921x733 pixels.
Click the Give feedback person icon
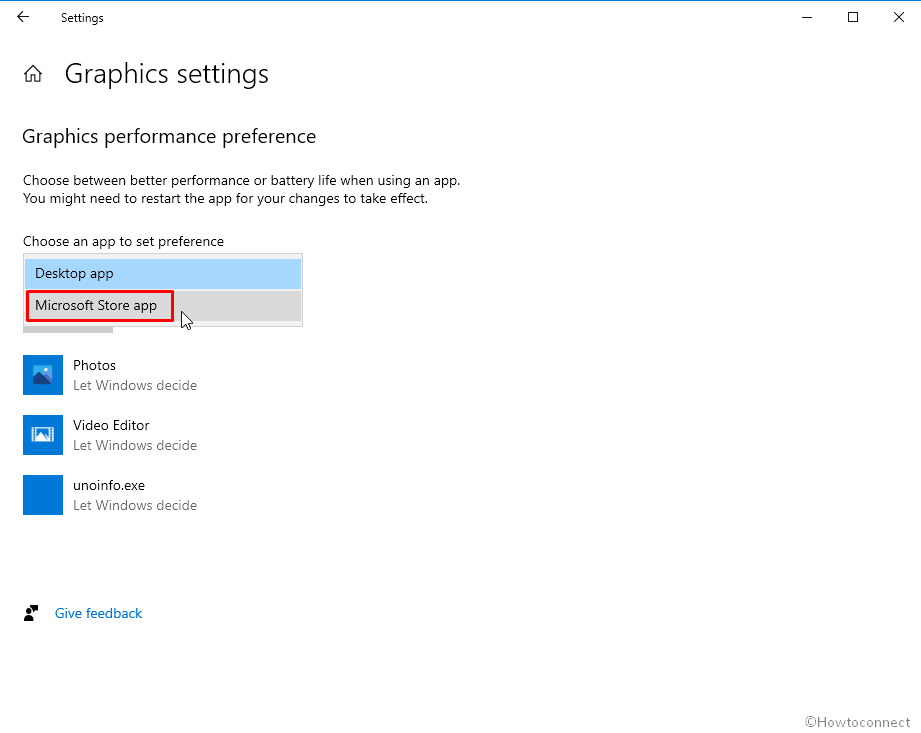(31, 613)
